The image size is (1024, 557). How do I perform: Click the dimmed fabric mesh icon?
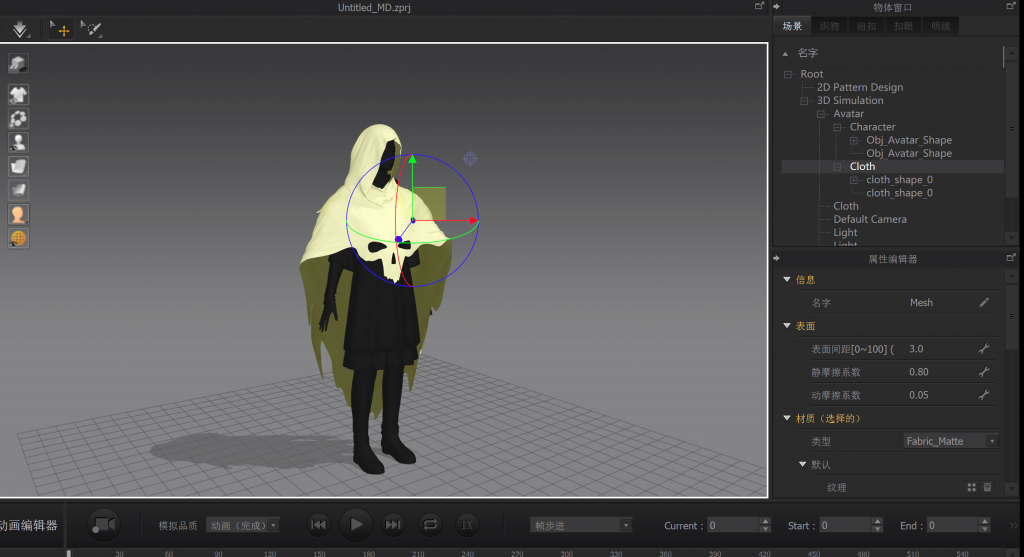pyautogui.click(x=18, y=190)
